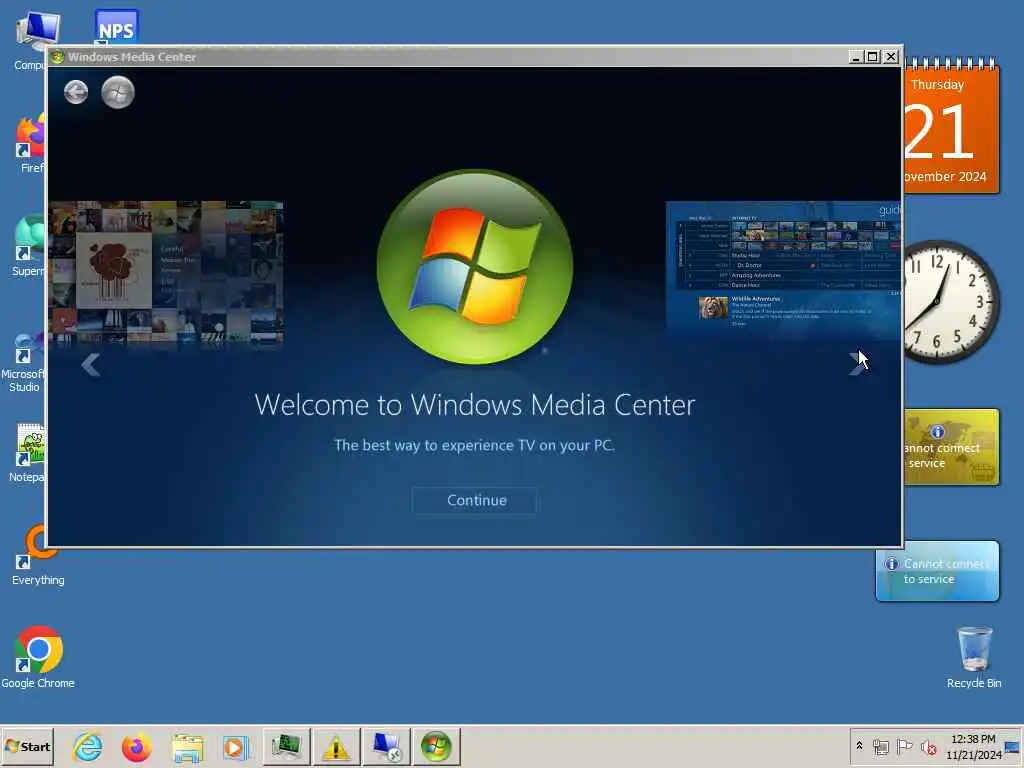
Task: Launch Internet Explorer from the taskbar
Action: coord(88,747)
